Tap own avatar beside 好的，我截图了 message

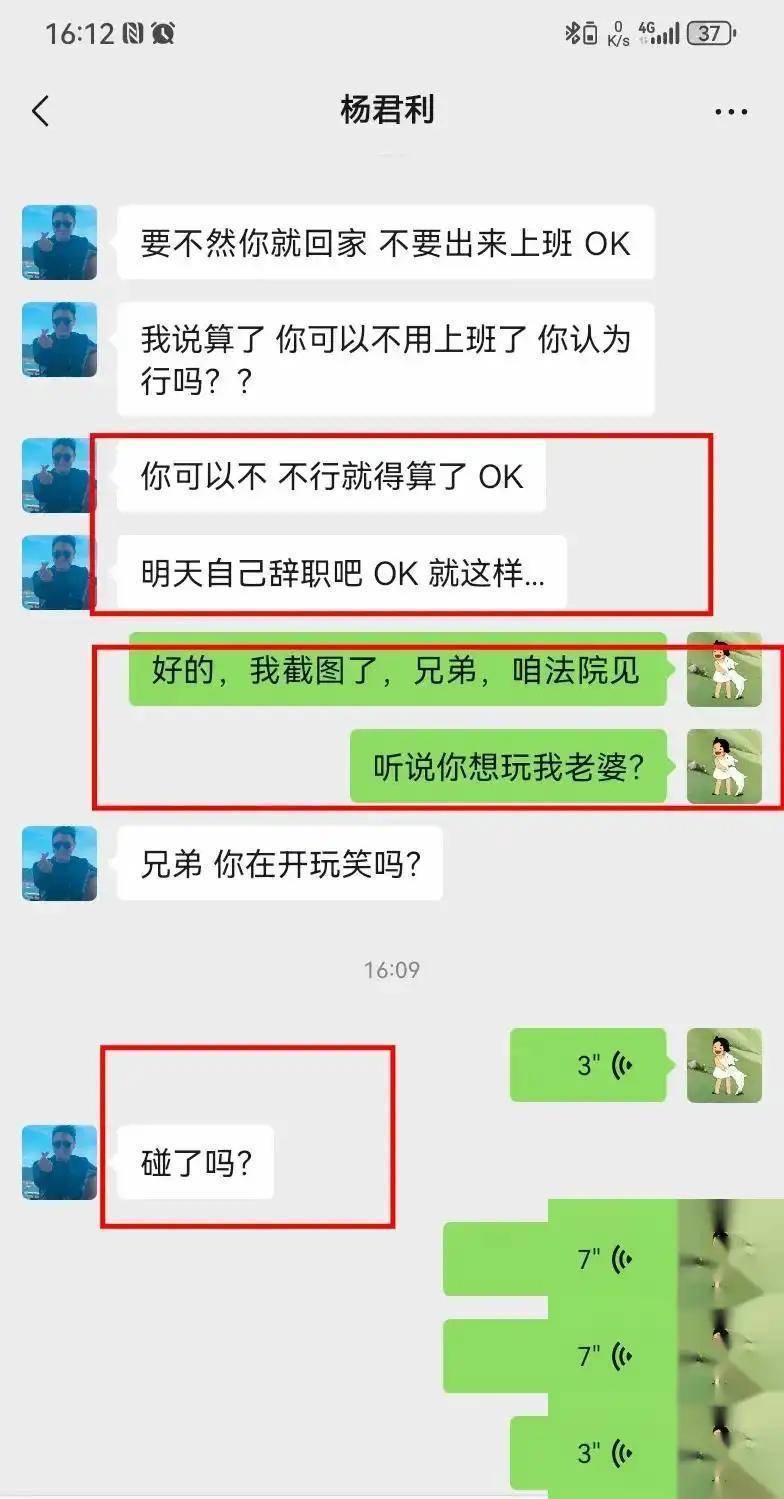724,669
